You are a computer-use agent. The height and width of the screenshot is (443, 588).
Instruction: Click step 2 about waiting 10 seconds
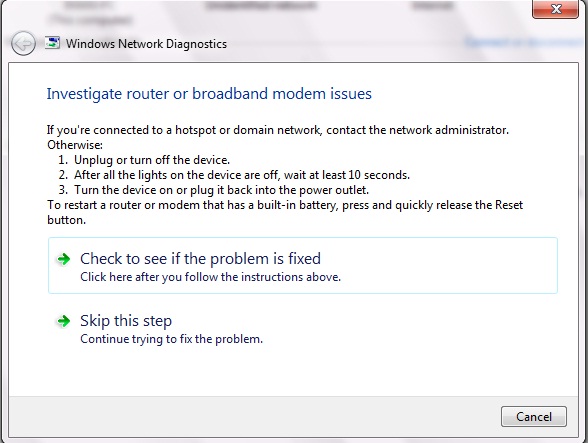[x=234, y=175]
